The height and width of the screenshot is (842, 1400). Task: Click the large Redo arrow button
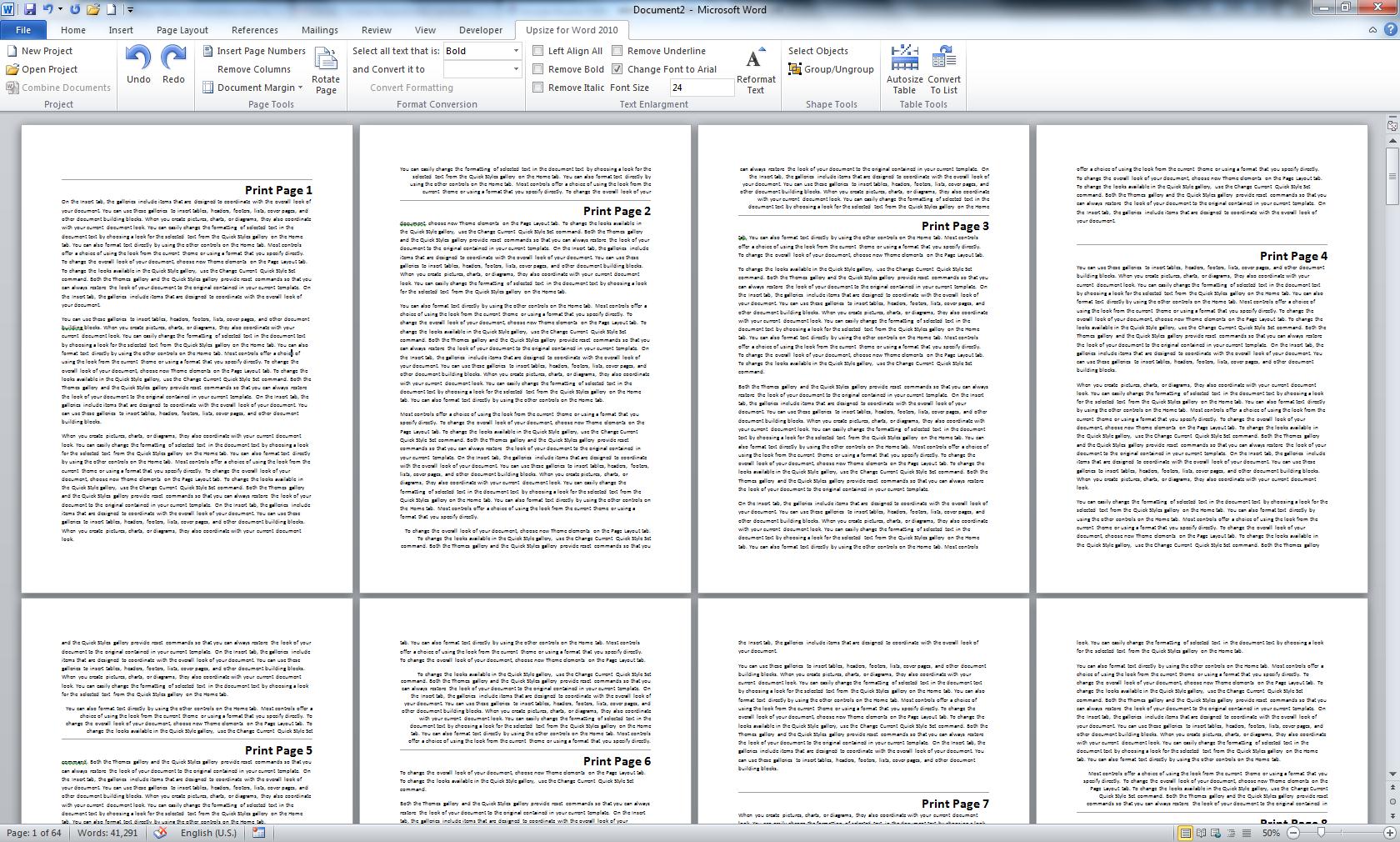tap(173, 65)
